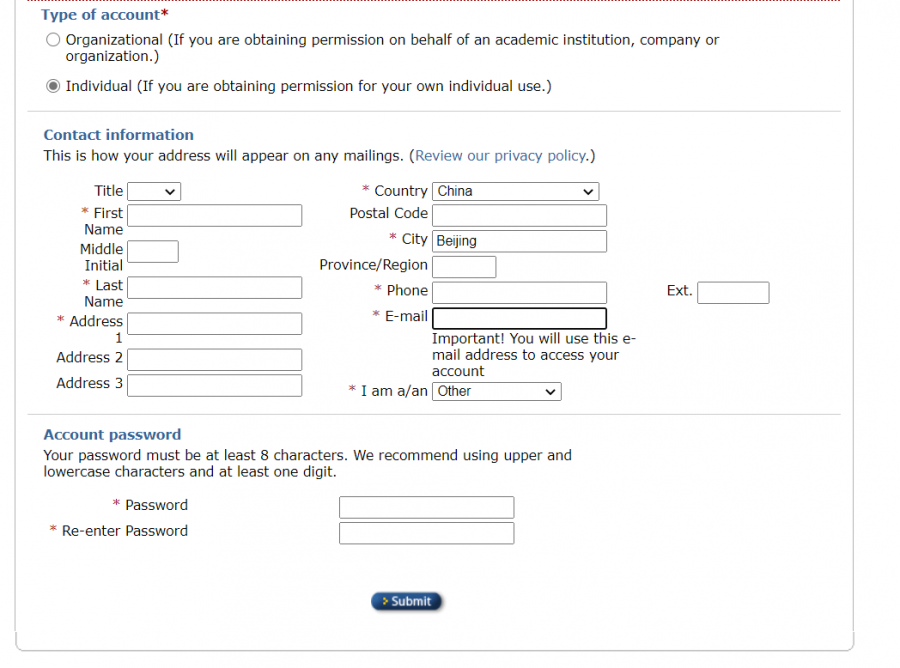This screenshot has height=668, width=900.
Task: Click the Re-enter Password field
Action: [426, 533]
